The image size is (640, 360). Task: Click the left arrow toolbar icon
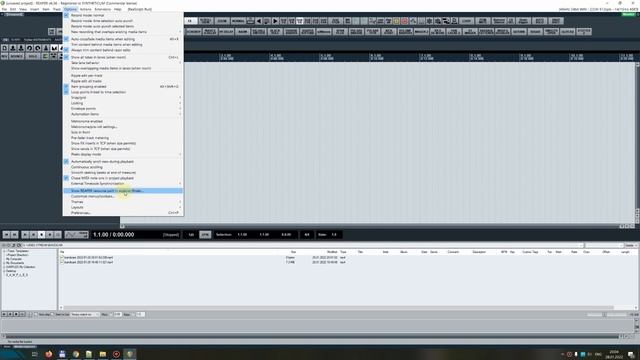[259, 21]
